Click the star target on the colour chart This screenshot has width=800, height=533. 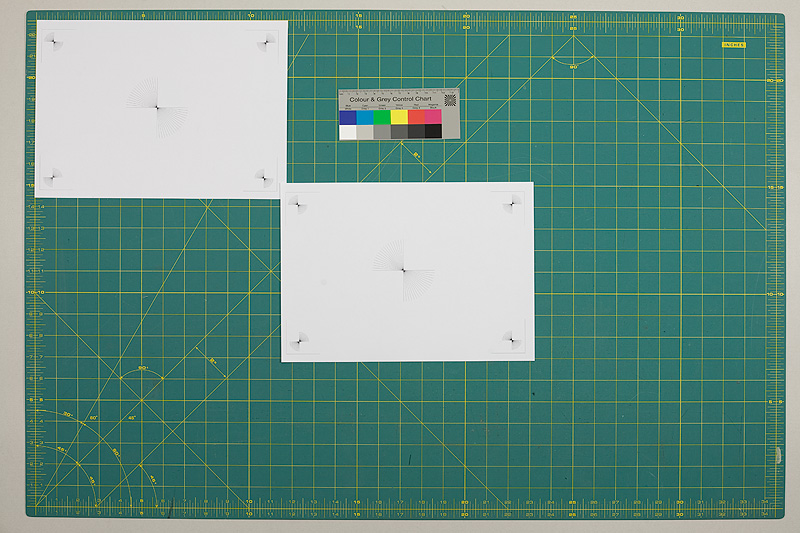[450, 98]
